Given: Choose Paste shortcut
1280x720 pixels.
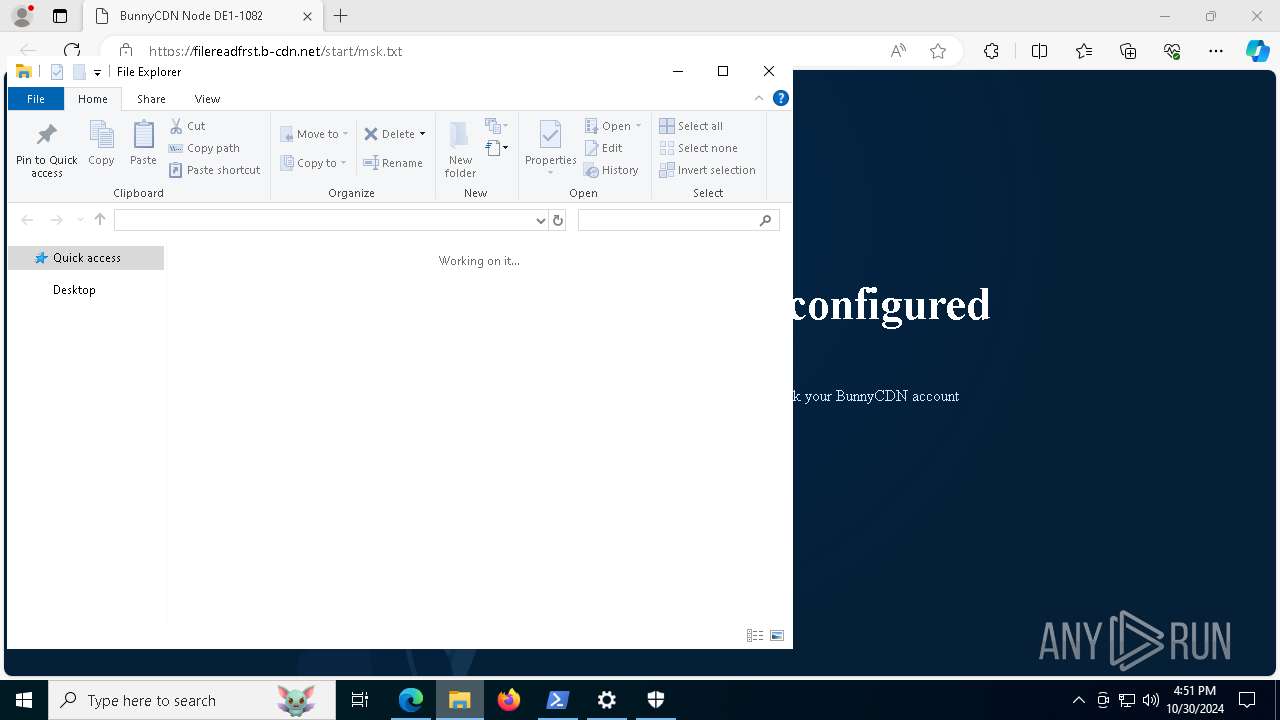Looking at the screenshot, I should (215, 170).
